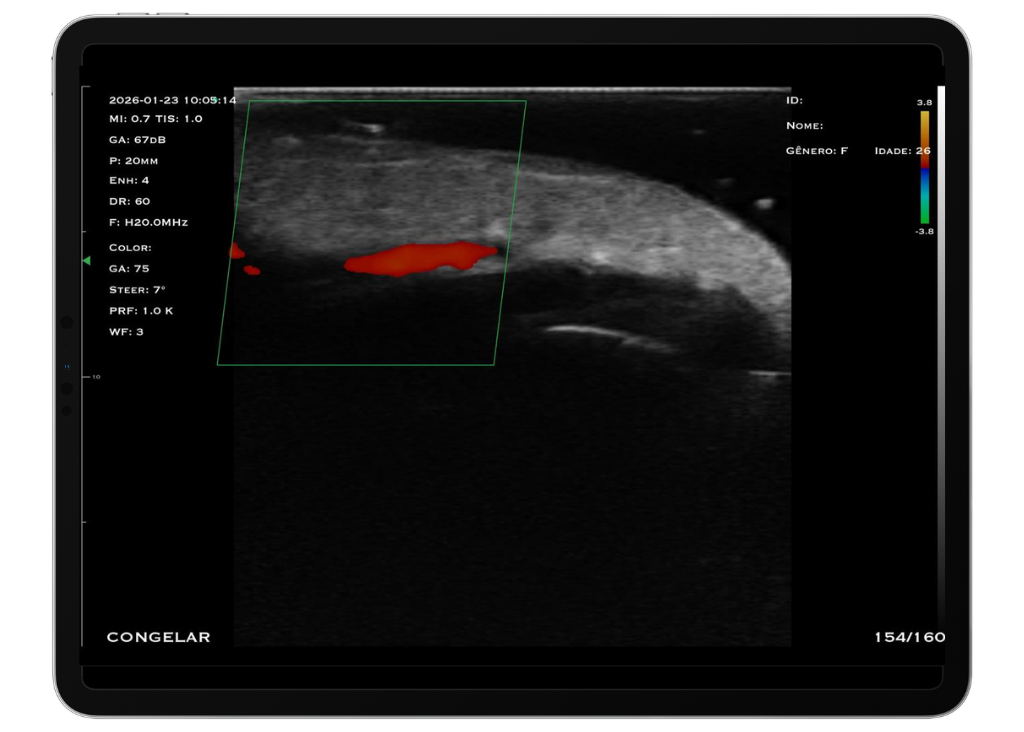Click the 154/160 frame counter
1024x732 pixels.
(x=909, y=637)
